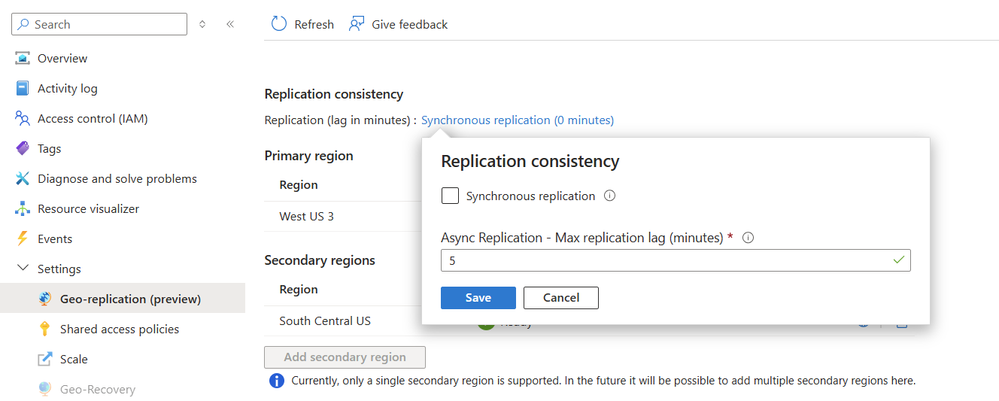Save the replication consistency settings
999x401 pixels.
[x=478, y=297]
